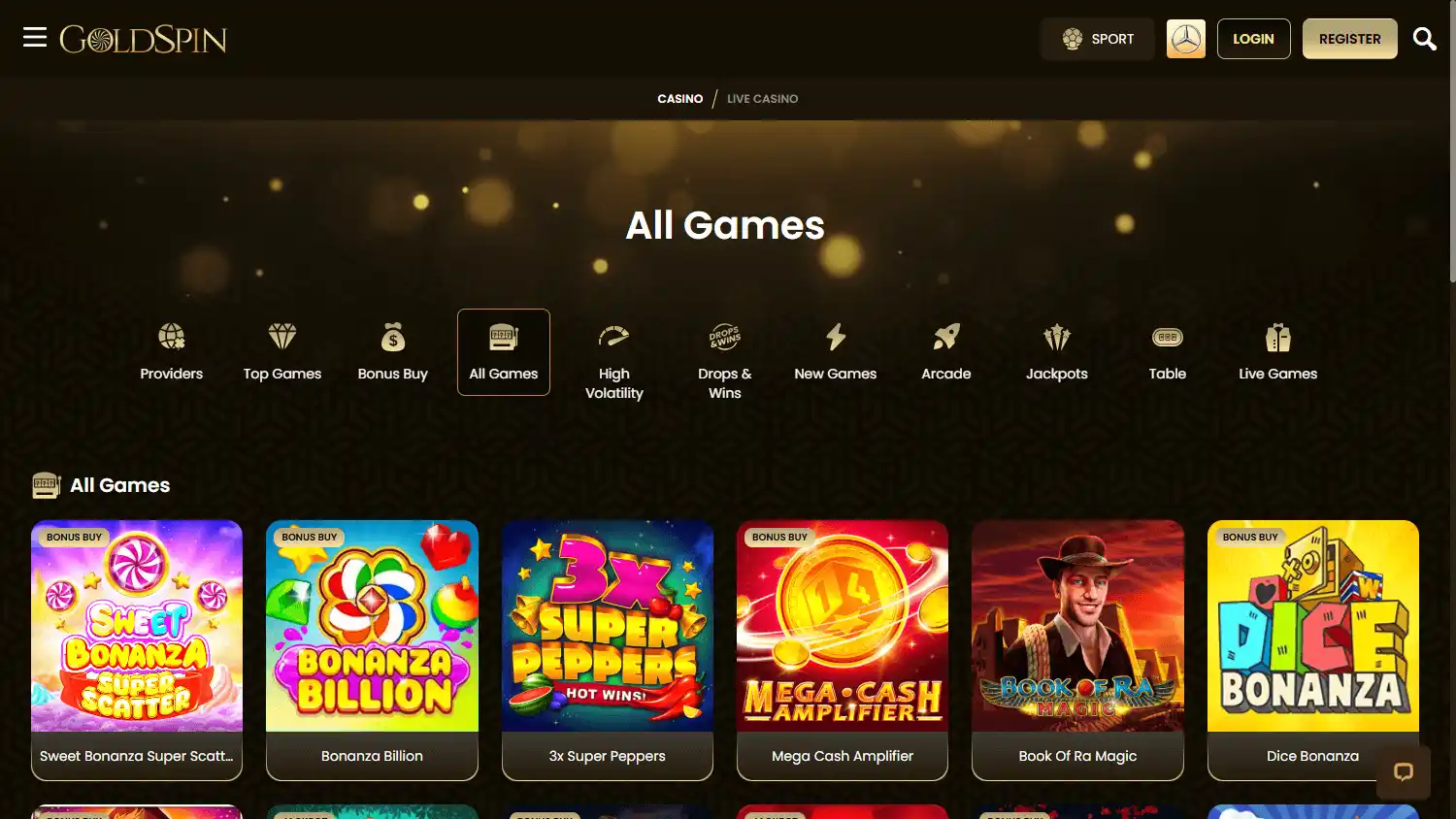The width and height of the screenshot is (1456, 819).
Task: Click the Login button
Action: pyautogui.click(x=1253, y=39)
